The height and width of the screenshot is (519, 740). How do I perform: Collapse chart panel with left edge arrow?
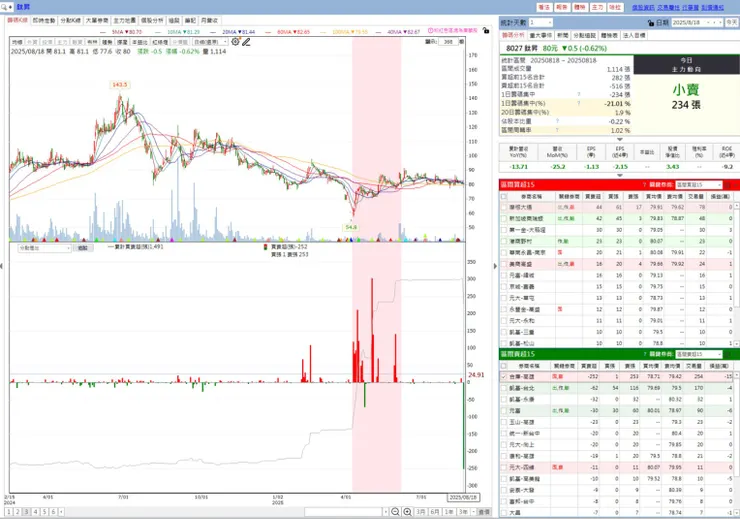[2, 266]
